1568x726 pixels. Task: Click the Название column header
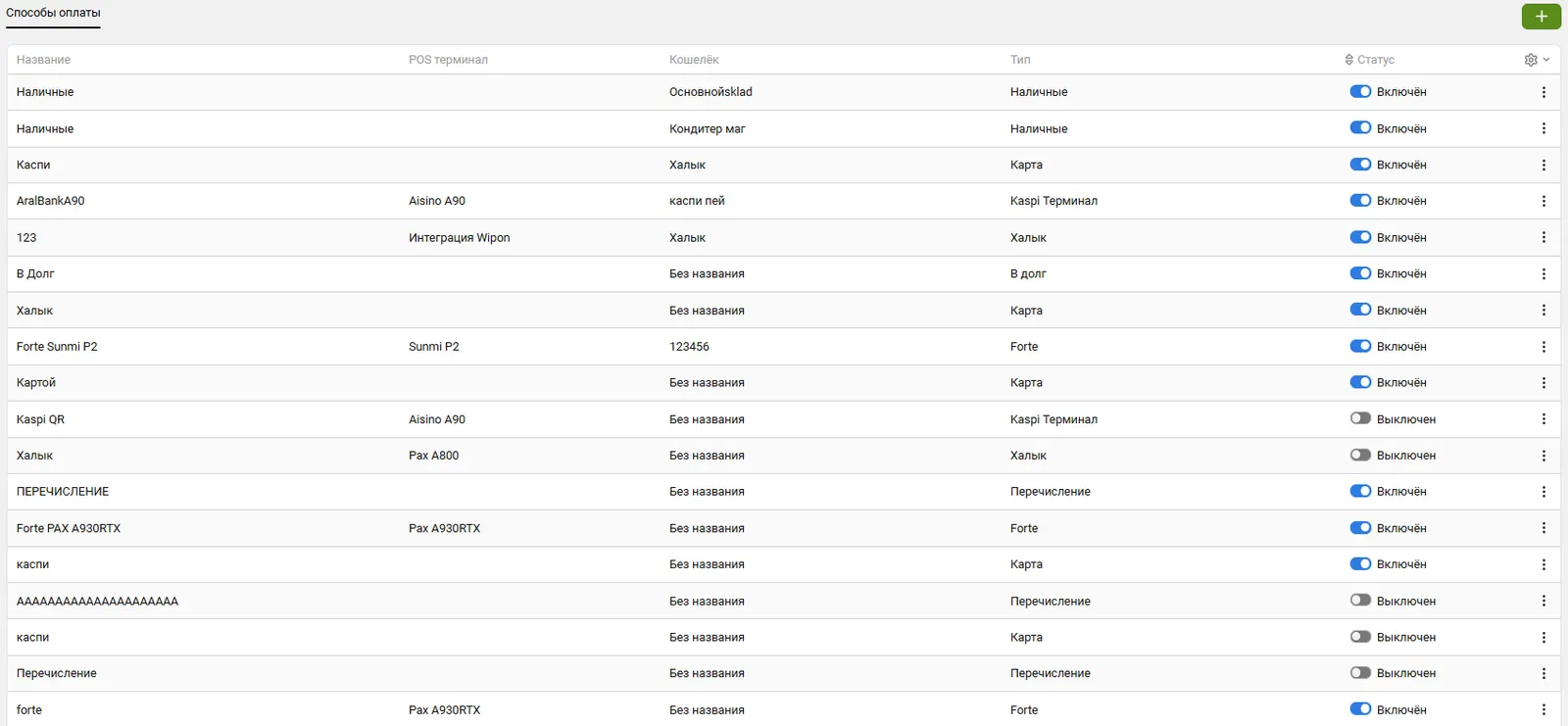click(43, 60)
